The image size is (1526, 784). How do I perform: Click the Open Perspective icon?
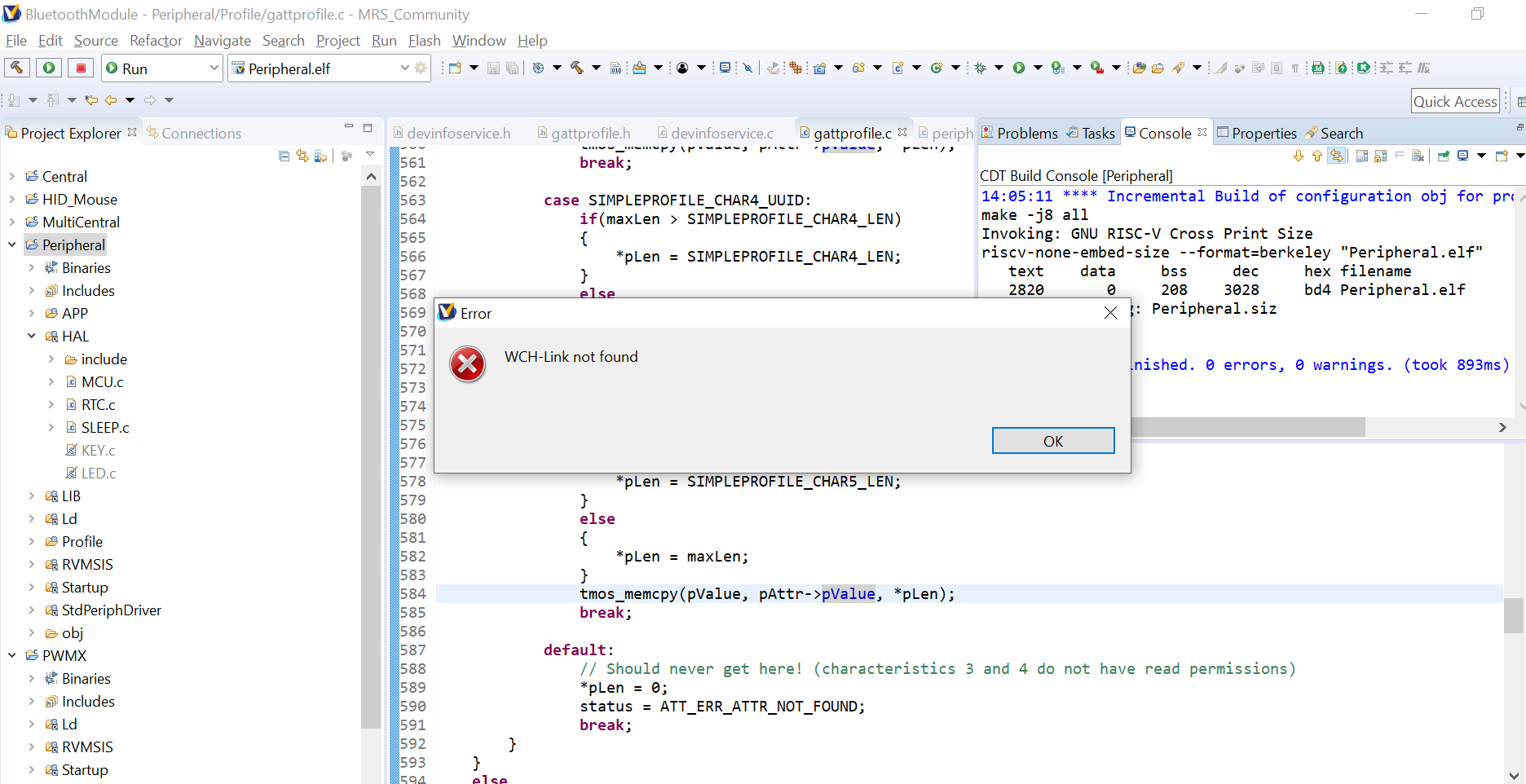1521,101
